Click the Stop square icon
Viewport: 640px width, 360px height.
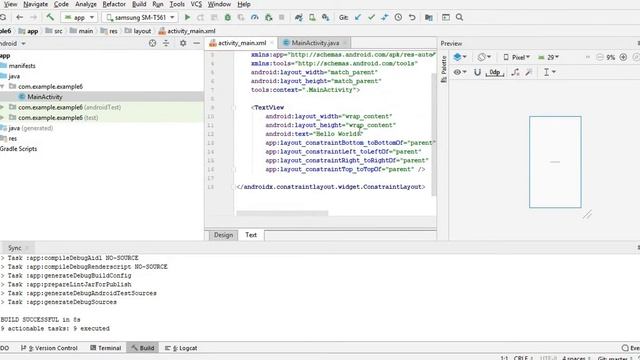[x=281, y=17]
